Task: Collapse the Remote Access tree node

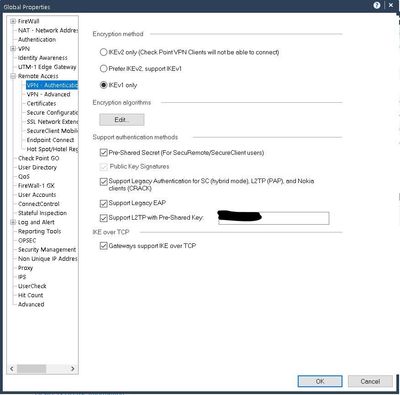Action: pos(13,76)
